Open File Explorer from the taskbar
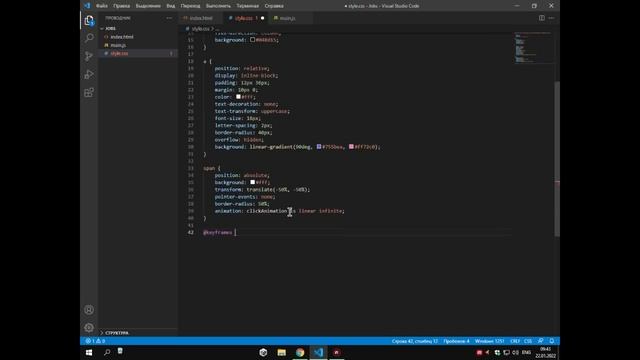 point(282,352)
